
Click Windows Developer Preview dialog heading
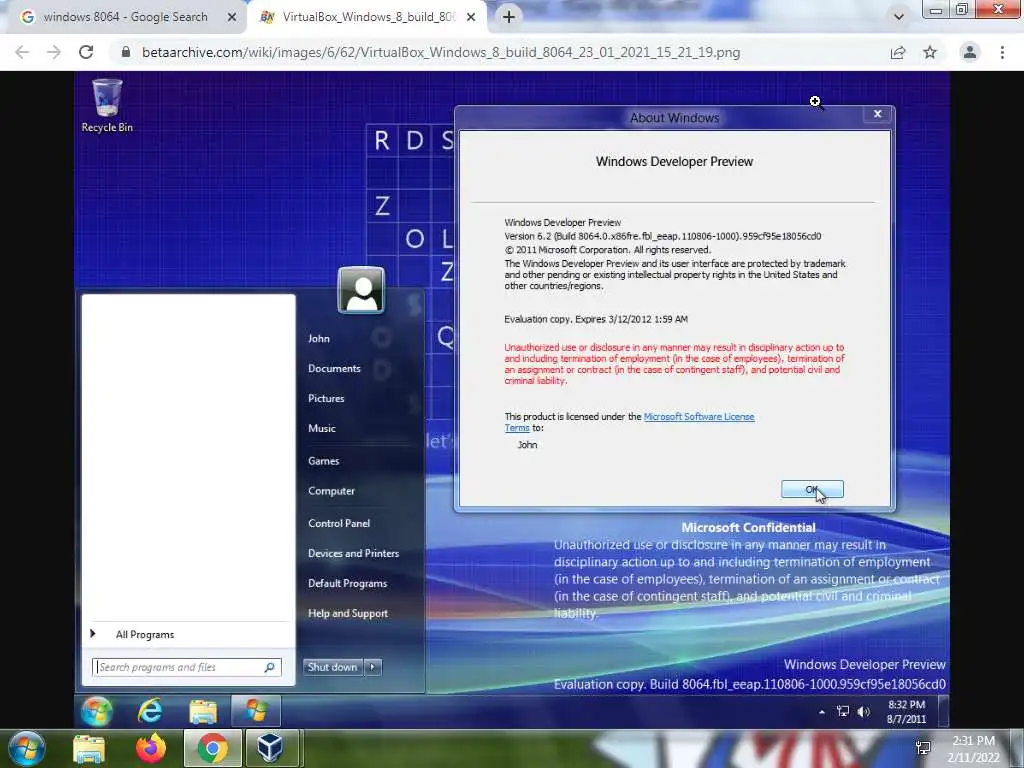pyautogui.click(x=674, y=161)
